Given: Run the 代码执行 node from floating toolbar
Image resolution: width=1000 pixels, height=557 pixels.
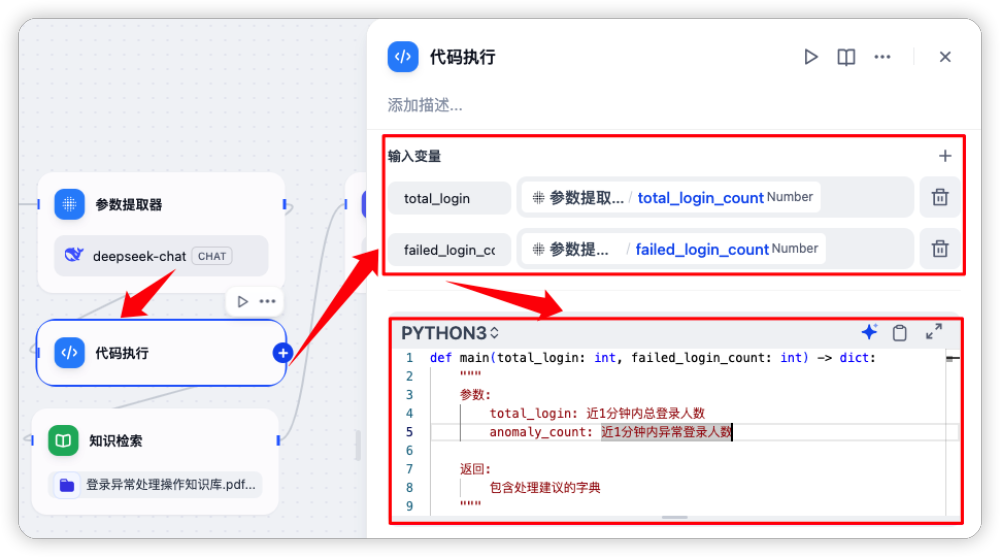Looking at the screenshot, I should click(x=242, y=301).
